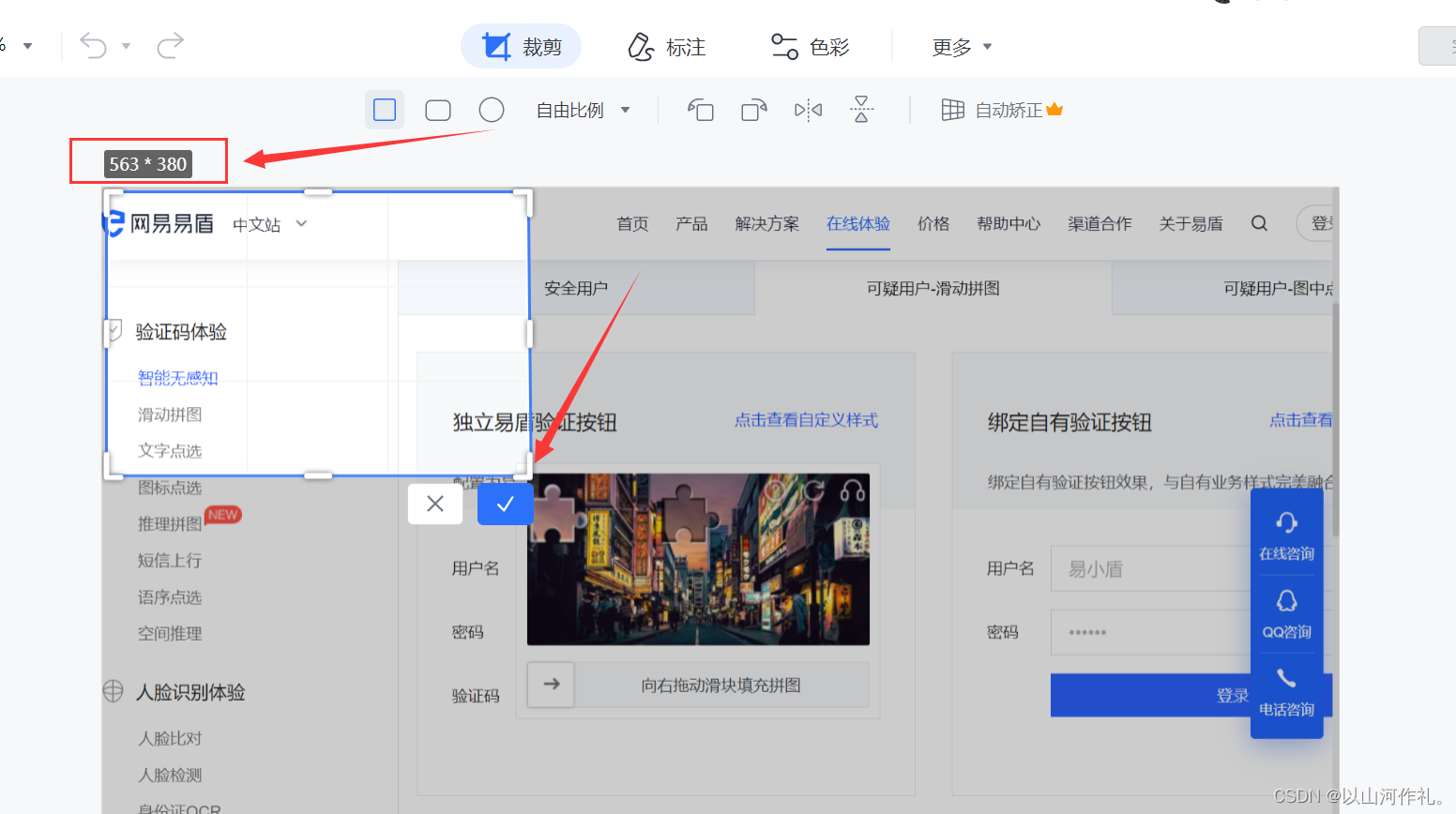Click the 渠道合作 nav item
1456x814 pixels.
(1100, 224)
